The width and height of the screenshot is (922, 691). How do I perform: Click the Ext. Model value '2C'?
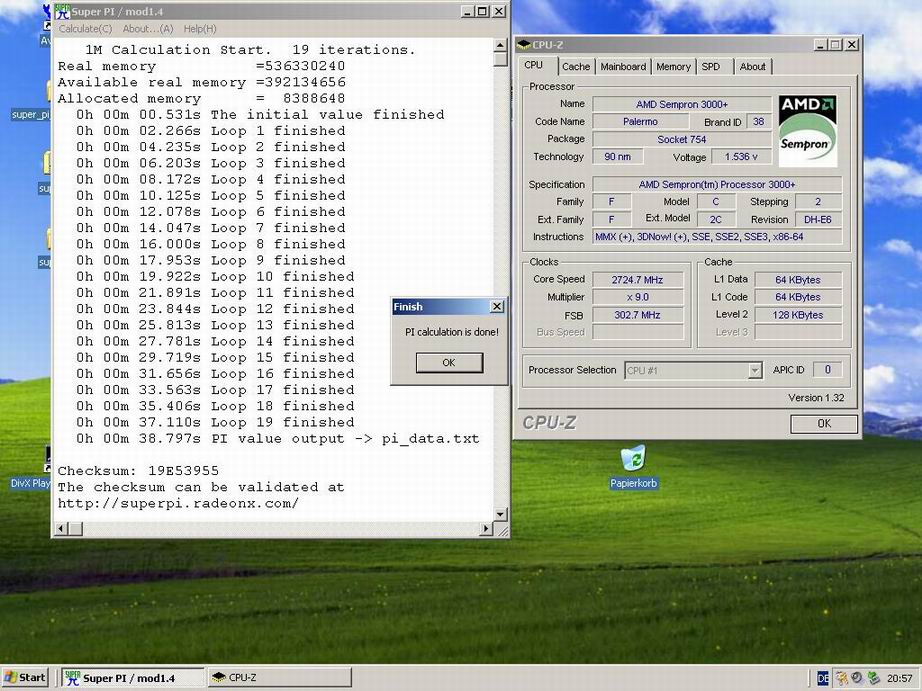716,219
